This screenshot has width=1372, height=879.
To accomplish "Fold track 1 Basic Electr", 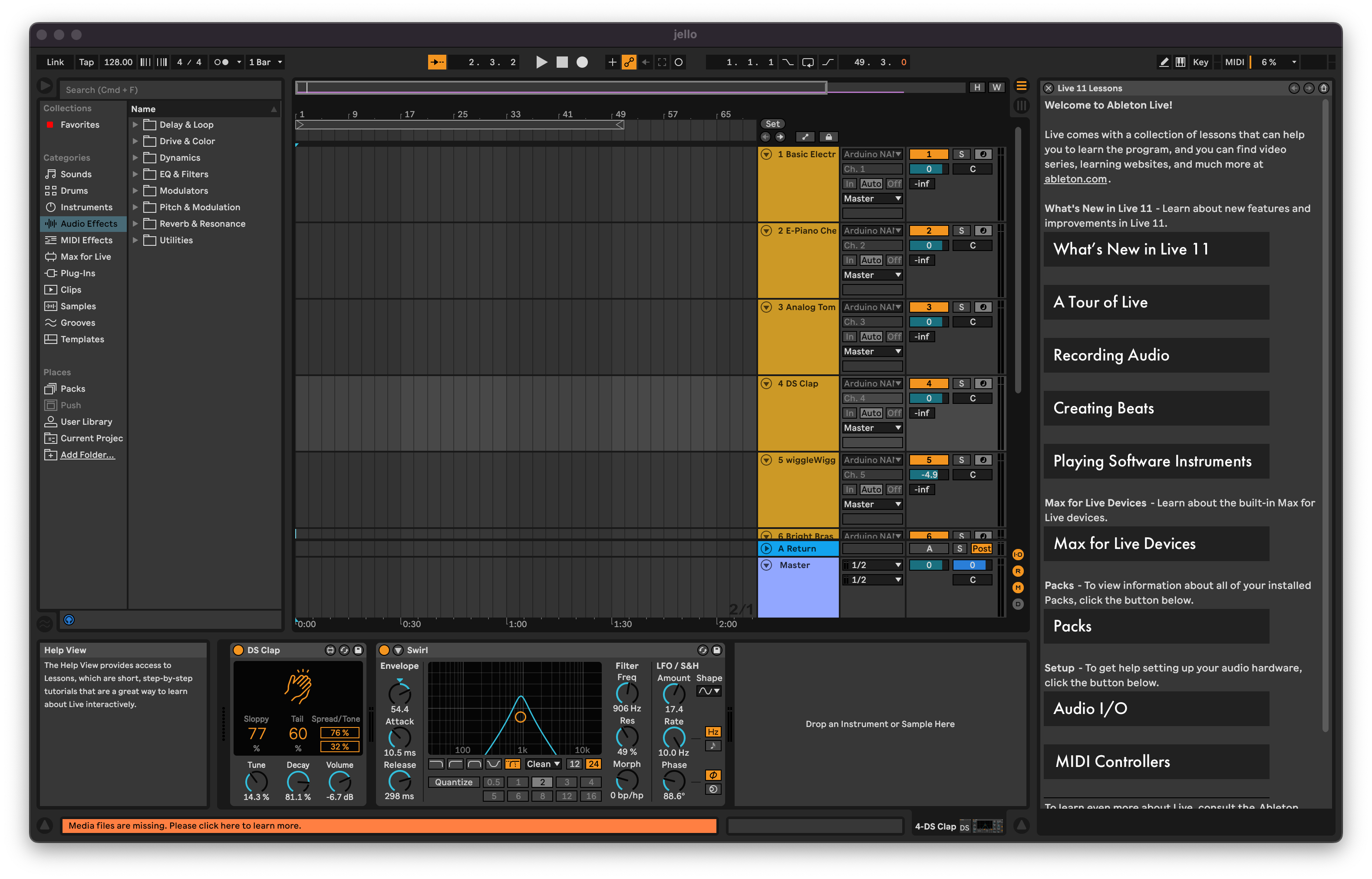I will 767,154.
